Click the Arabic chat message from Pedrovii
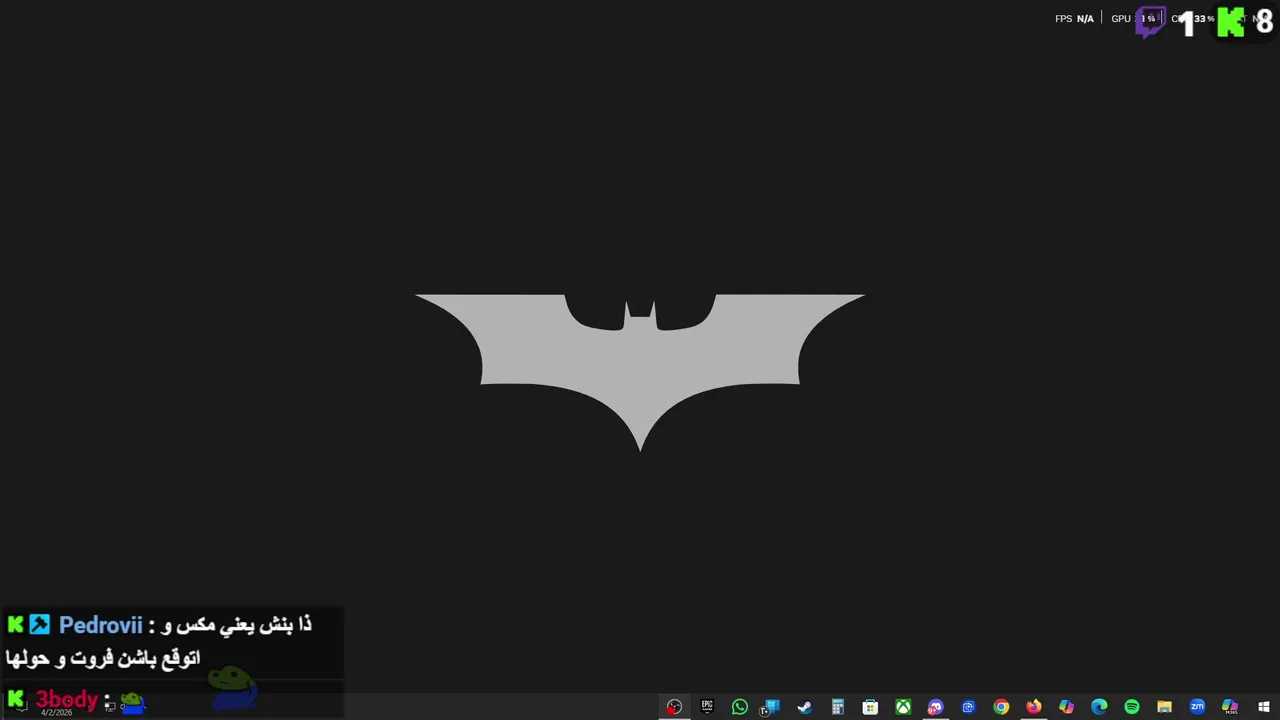This screenshot has height=720, width=1280. 158,641
